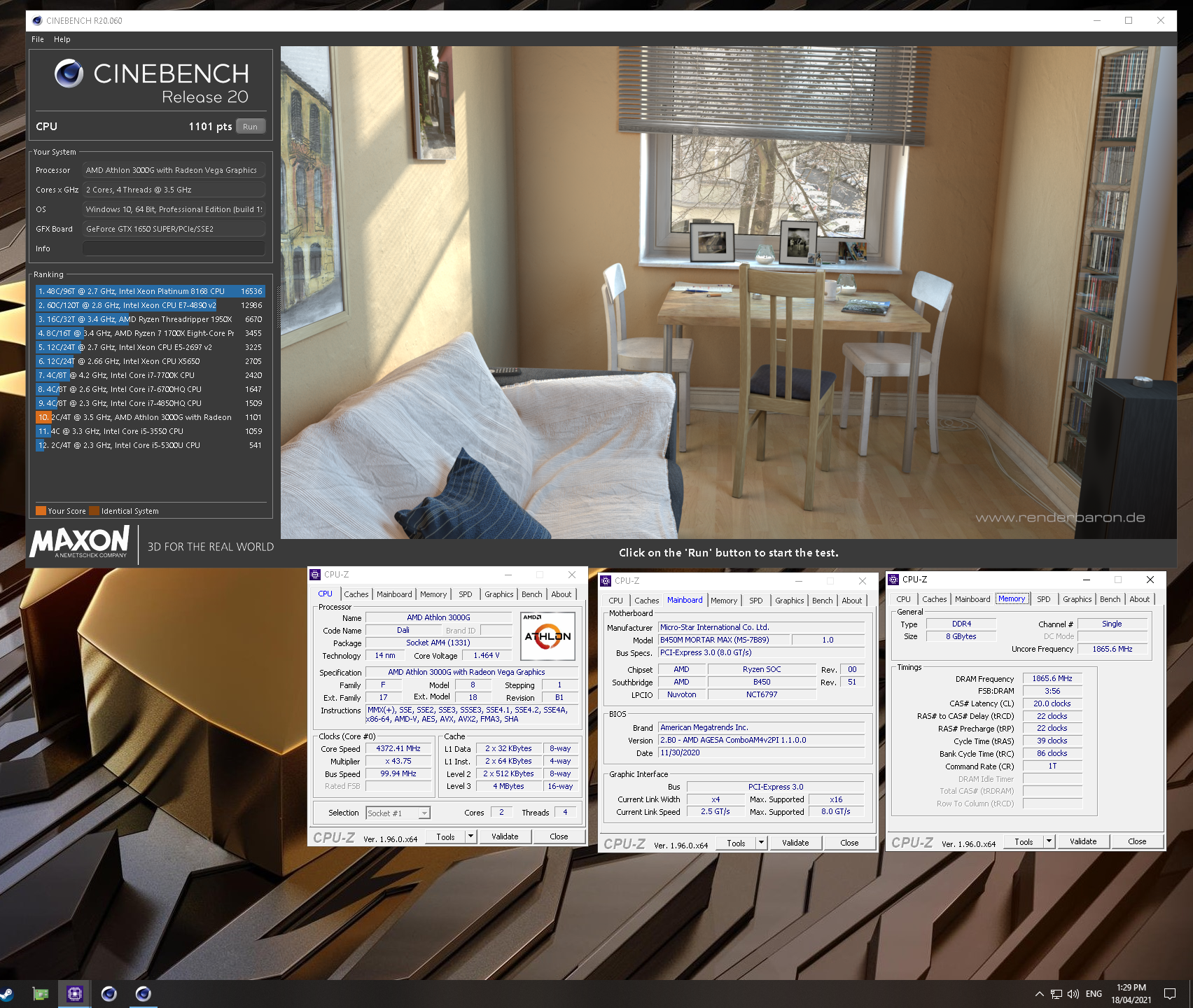
Task: Click the Core Speed 4372.41 MHz value
Action: tap(398, 749)
